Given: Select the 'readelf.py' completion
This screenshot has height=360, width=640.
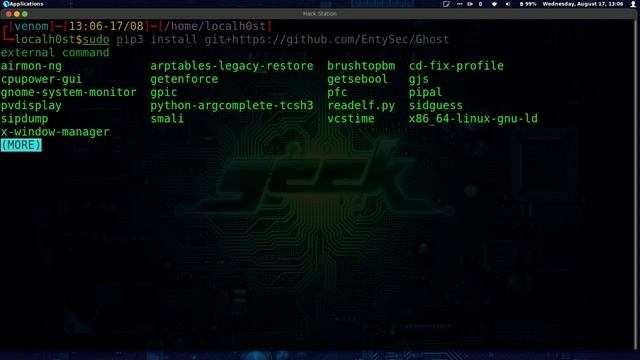Looking at the screenshot, I should pyautogui.click(x=361, y=106).
